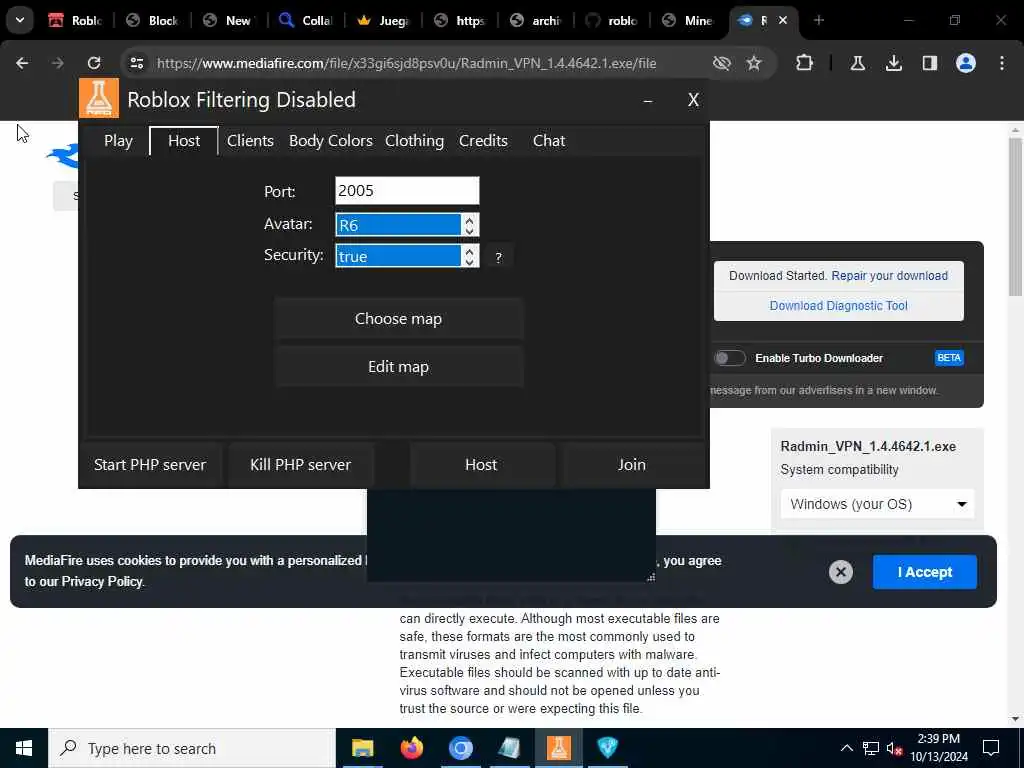
Task: Click the Join button
Action: tap(632, 464)
